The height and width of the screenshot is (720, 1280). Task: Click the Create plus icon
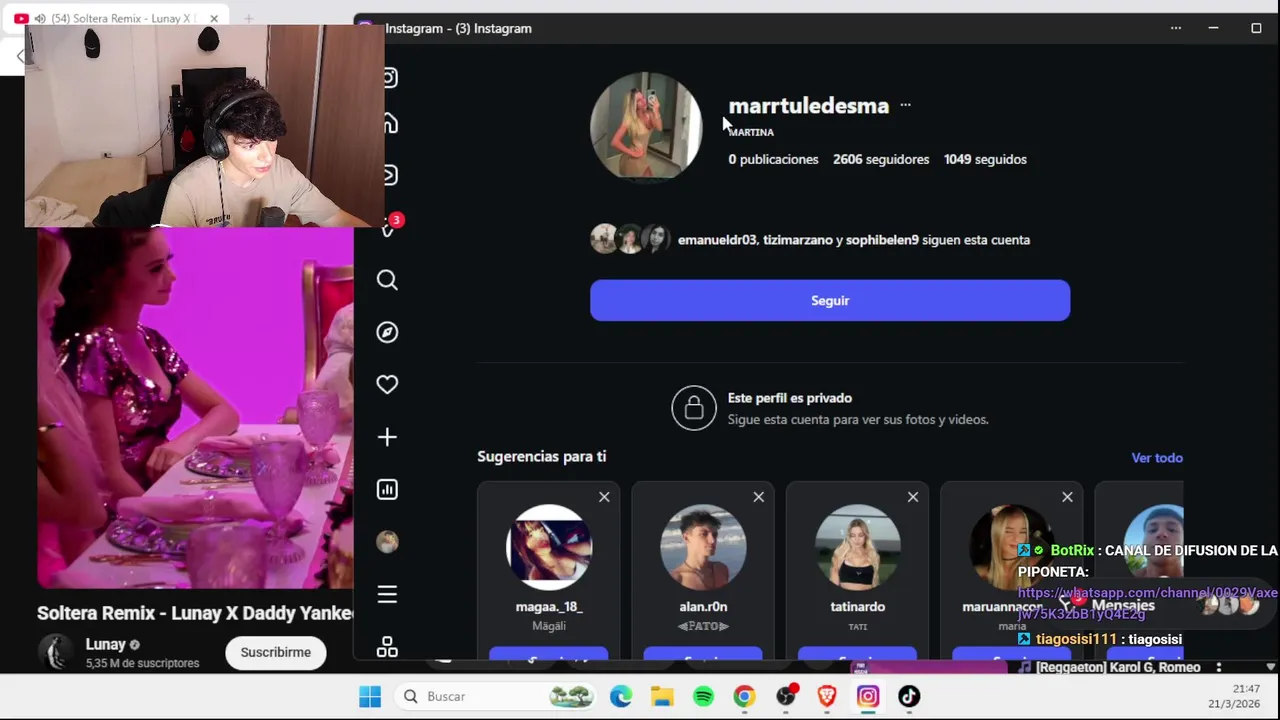(x=387, y=437)
